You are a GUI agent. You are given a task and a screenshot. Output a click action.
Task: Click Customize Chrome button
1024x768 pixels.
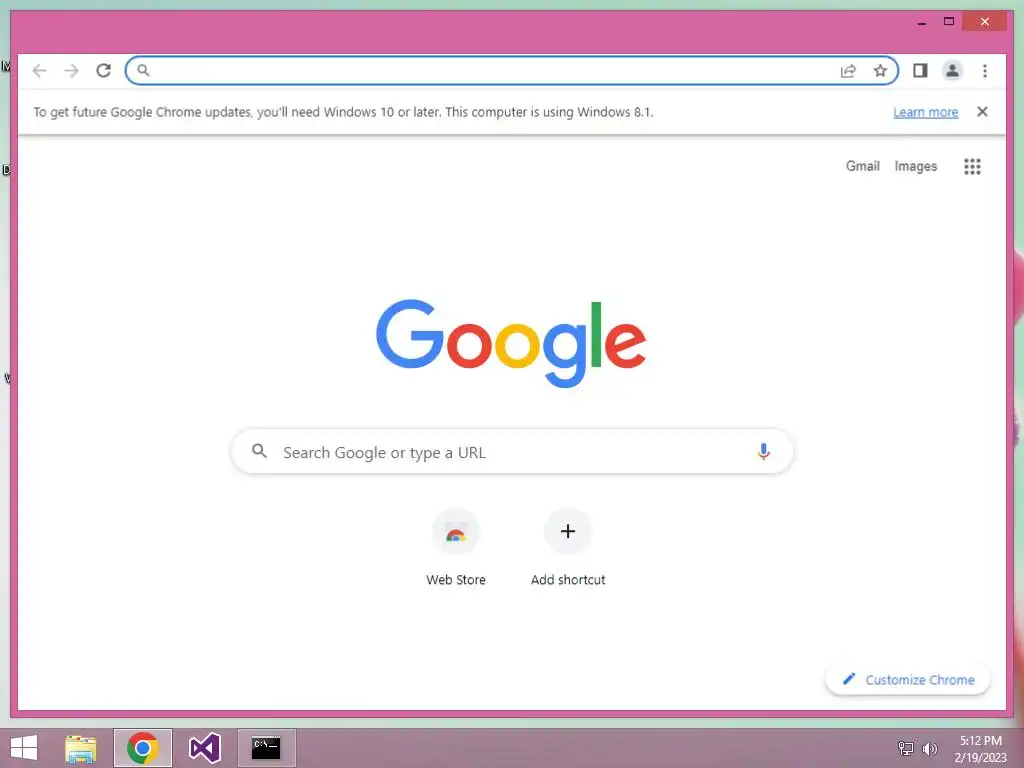click(908, 680)
